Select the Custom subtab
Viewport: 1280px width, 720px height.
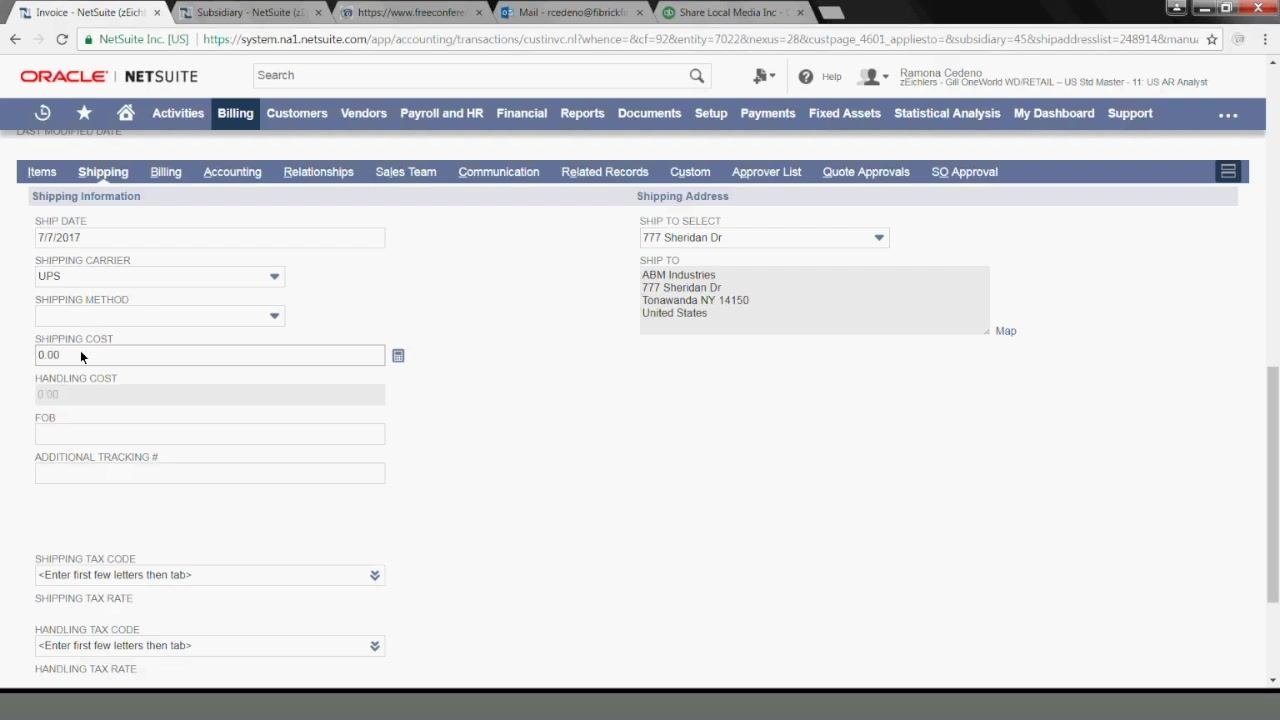(690, 172)
